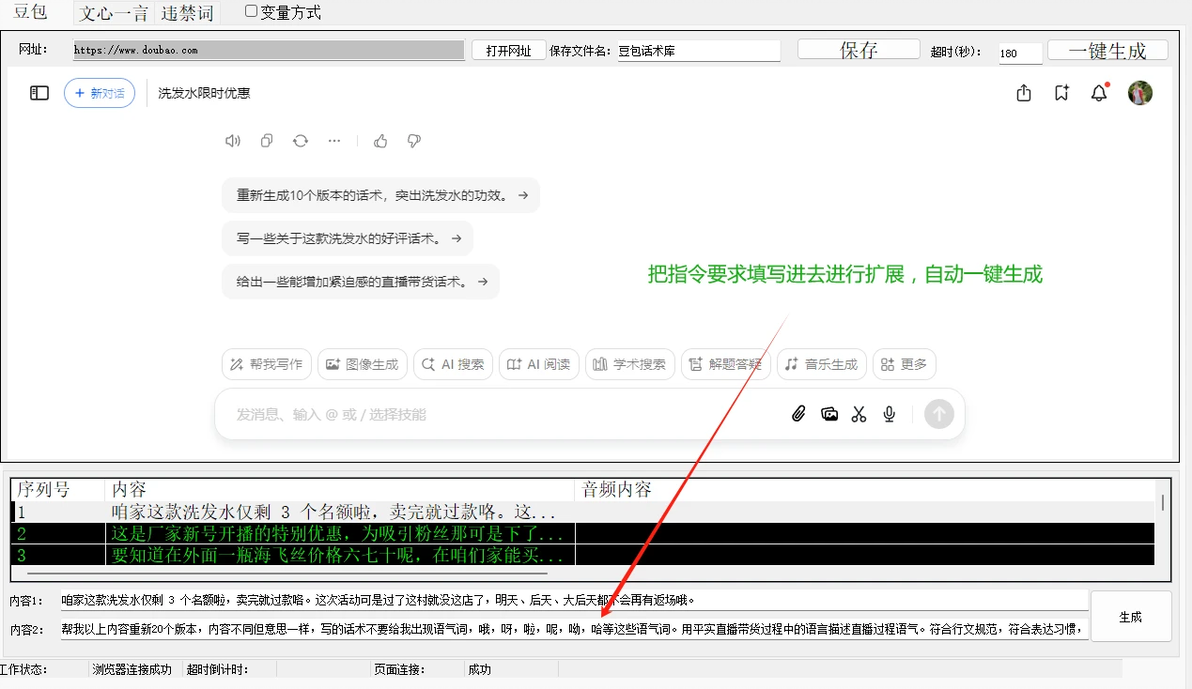Attach a file with the paperclip icon
Viewport: 1192px width, 689px height.
[x=798, y=414]
